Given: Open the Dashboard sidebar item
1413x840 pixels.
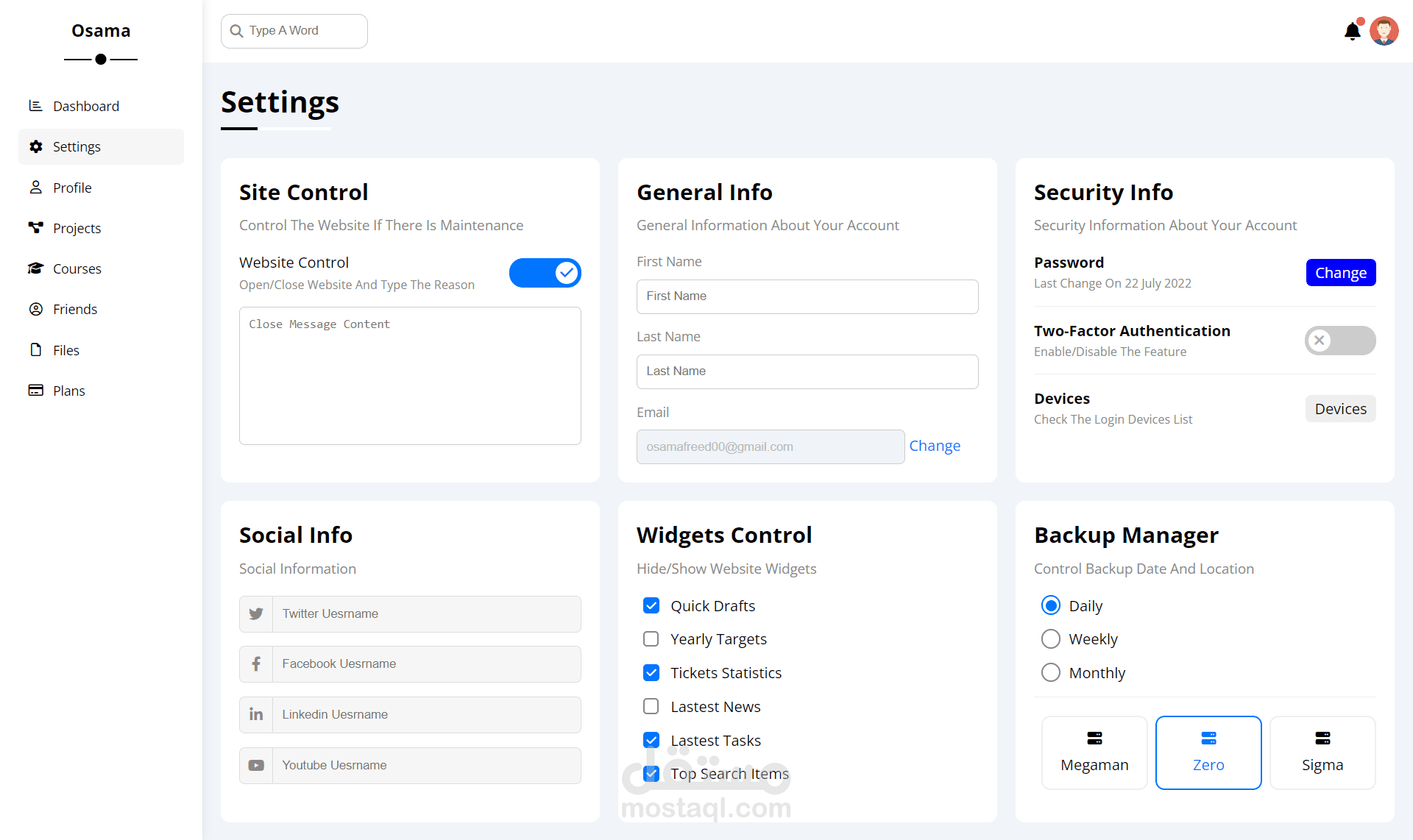Looking at the screenshot, I should click(85, 106).
